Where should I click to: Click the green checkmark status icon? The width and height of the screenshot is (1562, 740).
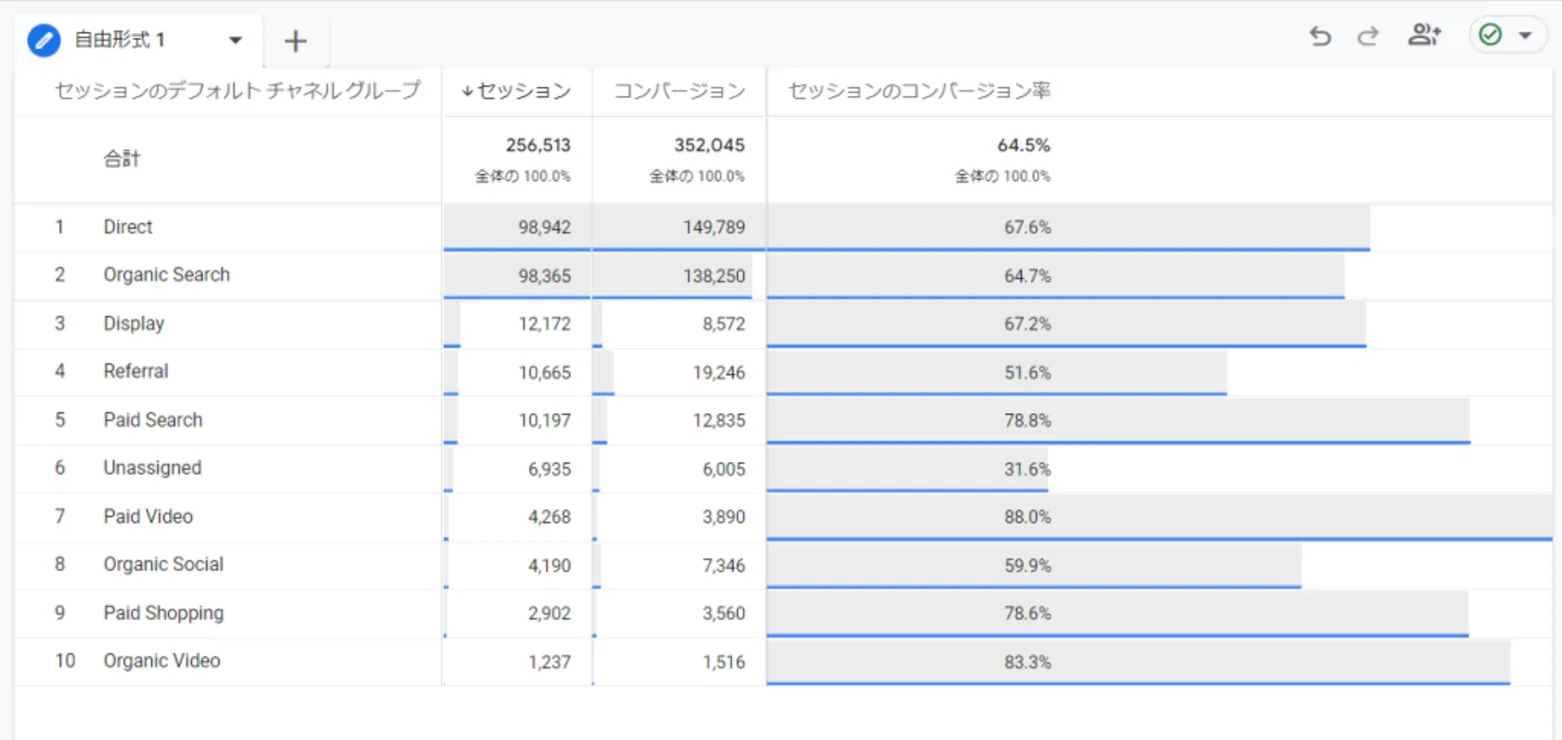coord(1490,36)
